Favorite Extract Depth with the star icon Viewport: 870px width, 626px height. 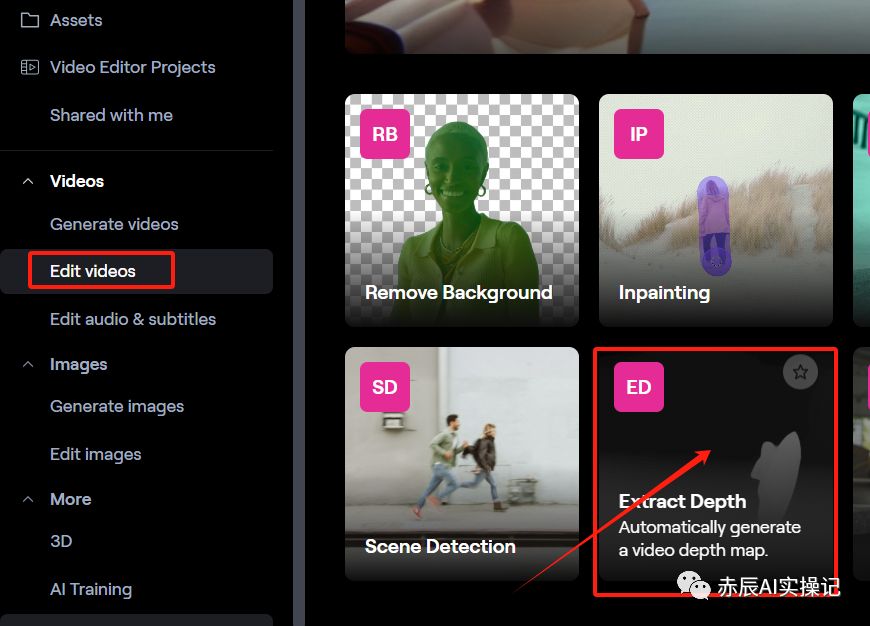click(800, 372)
